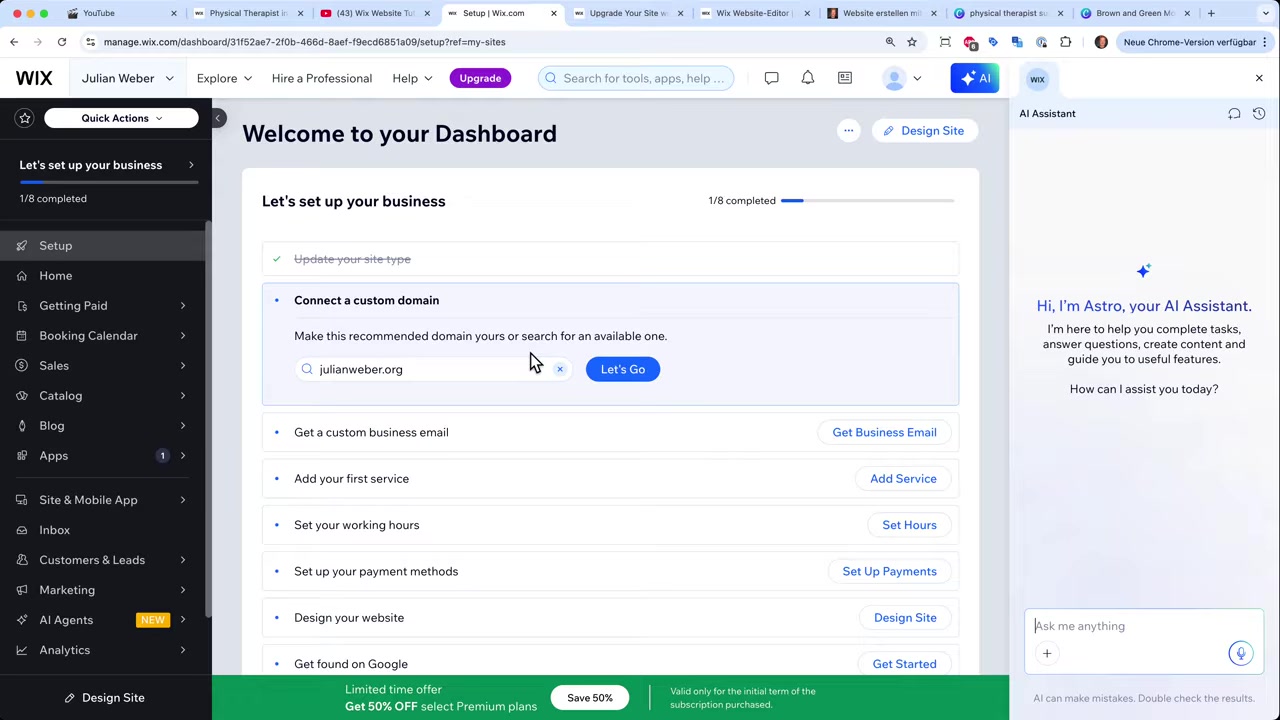
Task: Click the Wix icon in assistant header
Action: (1037, 79)
